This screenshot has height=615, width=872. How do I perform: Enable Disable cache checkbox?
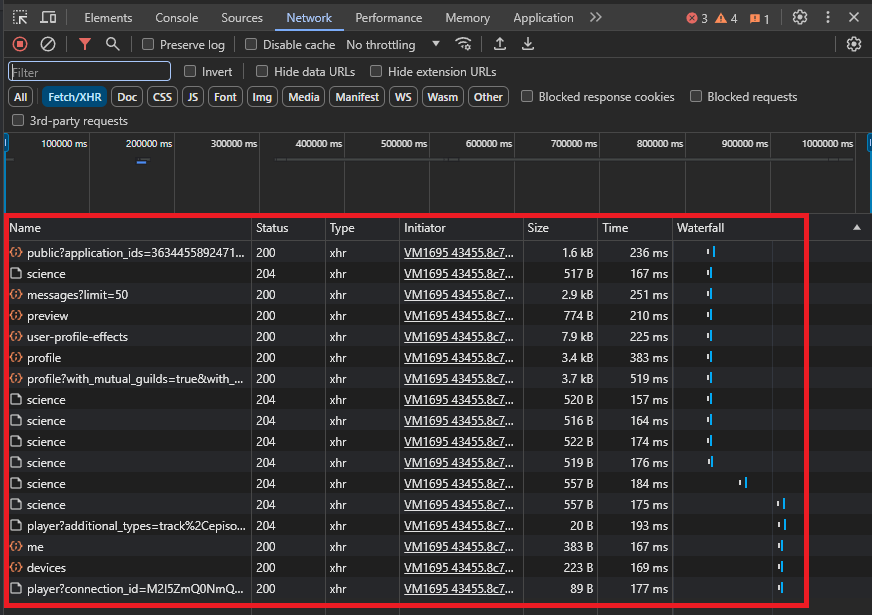coord(251,44)
